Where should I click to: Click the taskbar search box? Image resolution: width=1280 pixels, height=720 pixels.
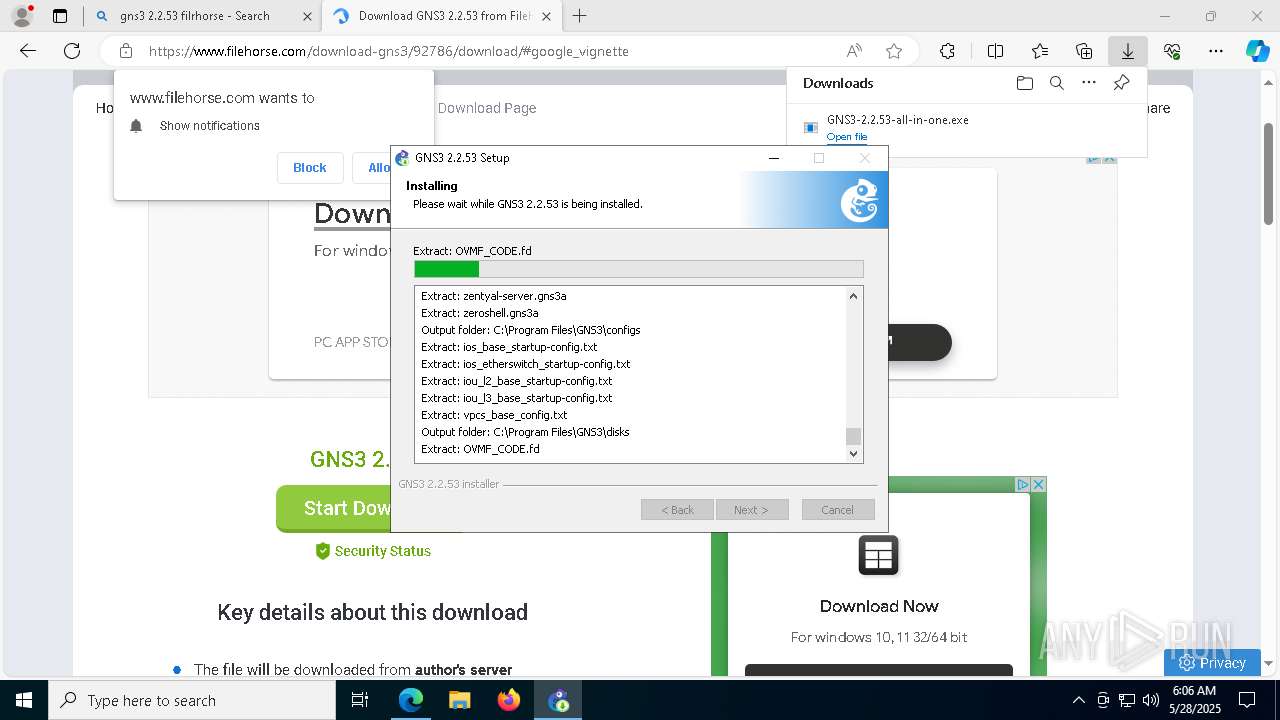pos(192,700)
